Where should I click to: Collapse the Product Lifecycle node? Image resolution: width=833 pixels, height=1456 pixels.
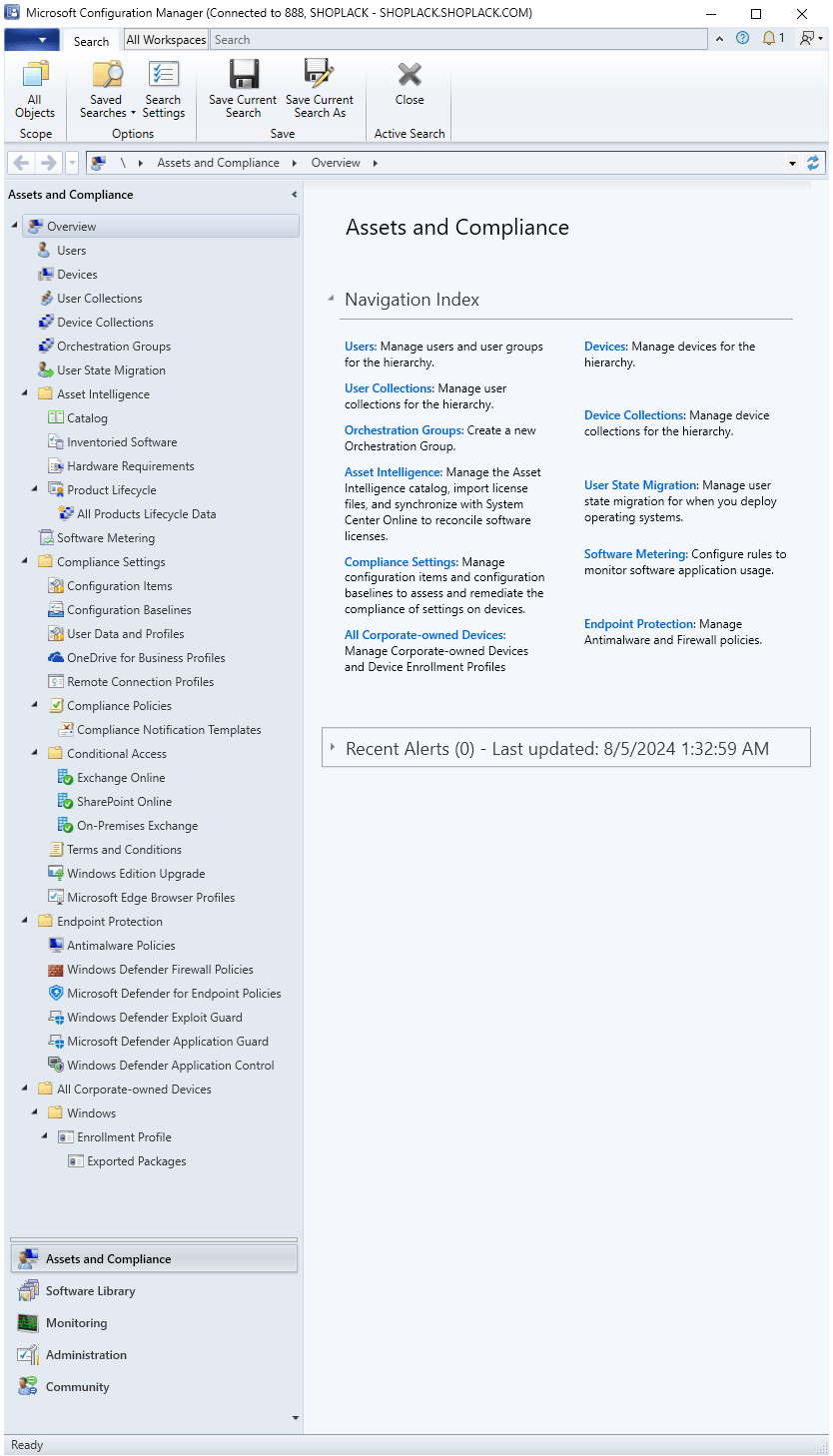pyautogui.click(x=35, y=489)
